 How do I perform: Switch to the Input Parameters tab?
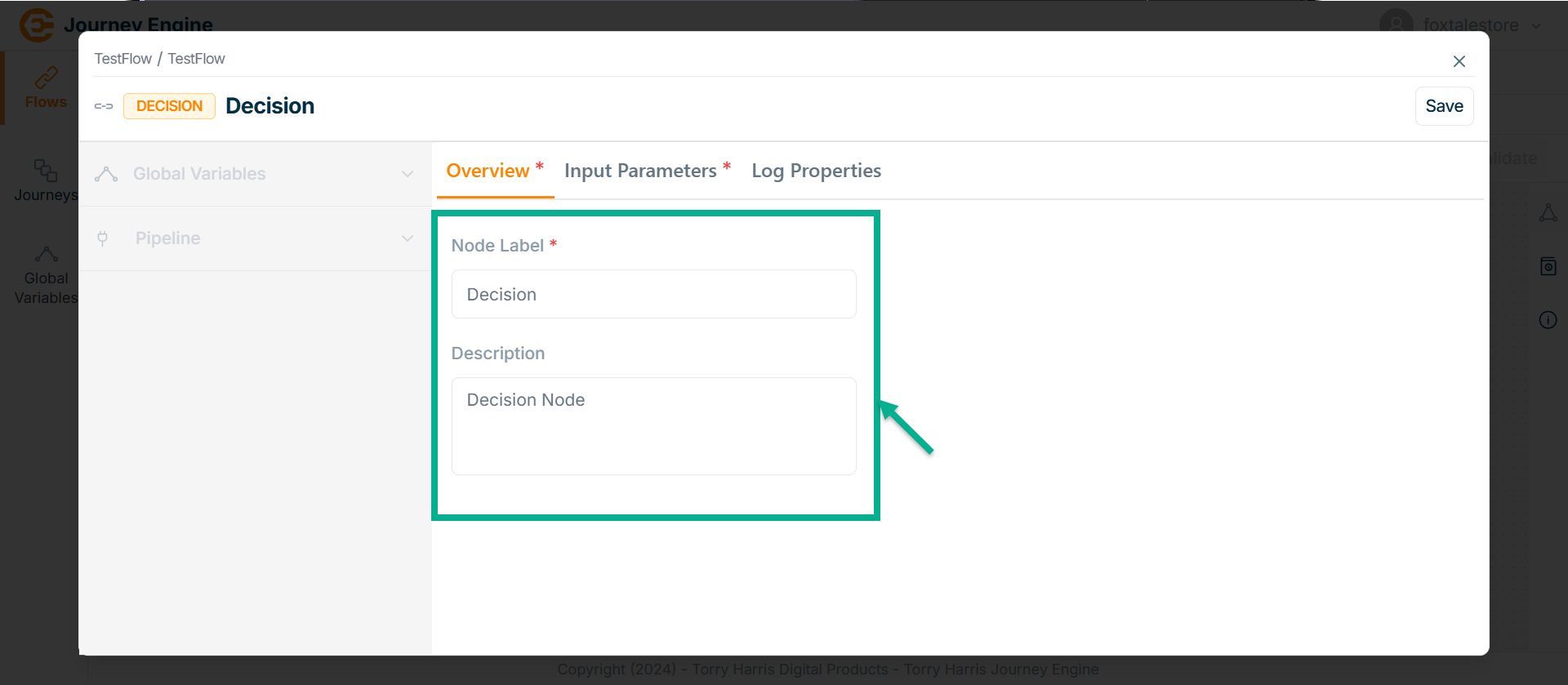point(640,171)
